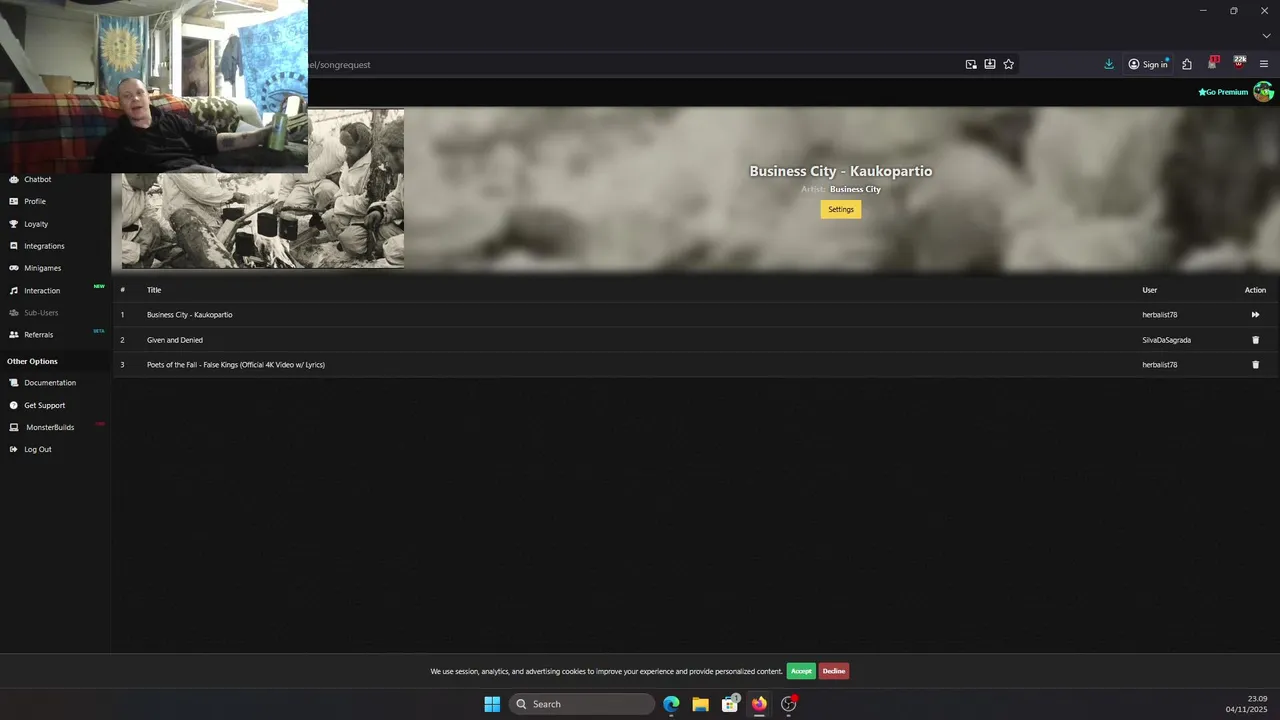Open the Loyalty sidebar section

[36, 224]
